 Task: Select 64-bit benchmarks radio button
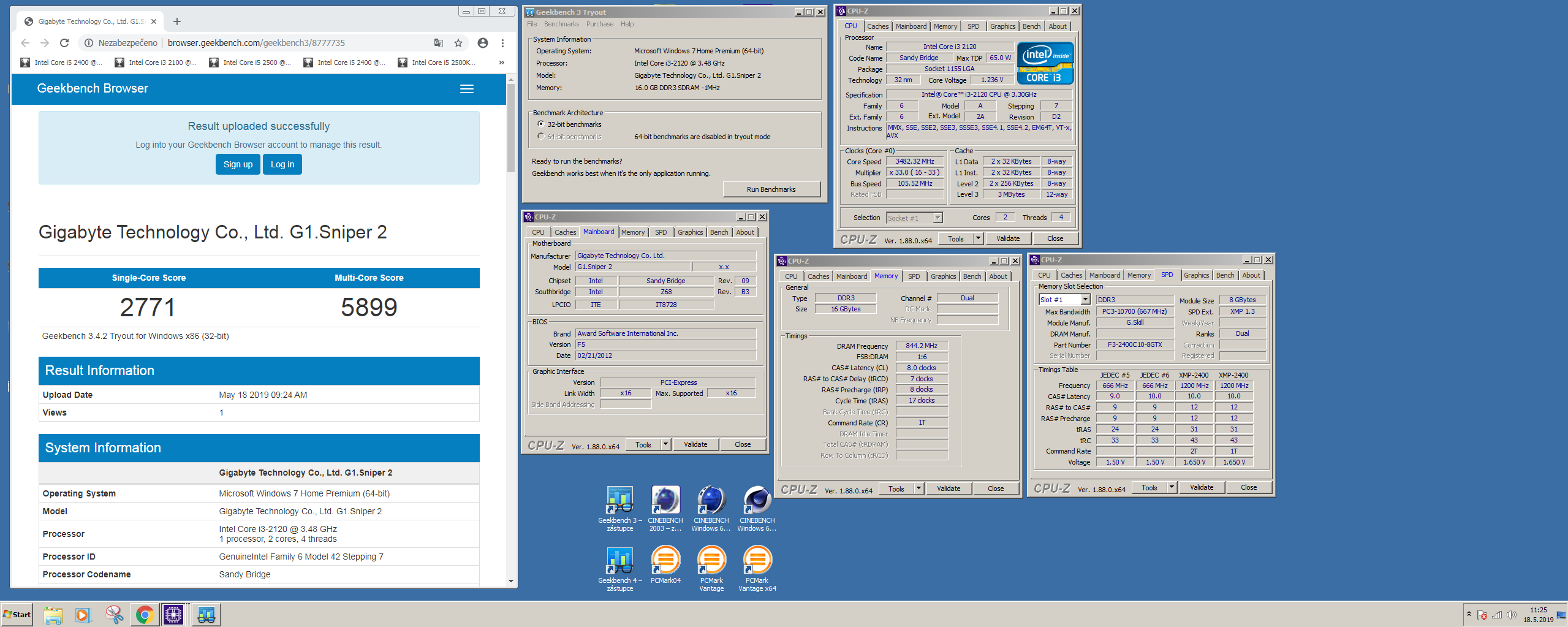click(x=540, y=136)
